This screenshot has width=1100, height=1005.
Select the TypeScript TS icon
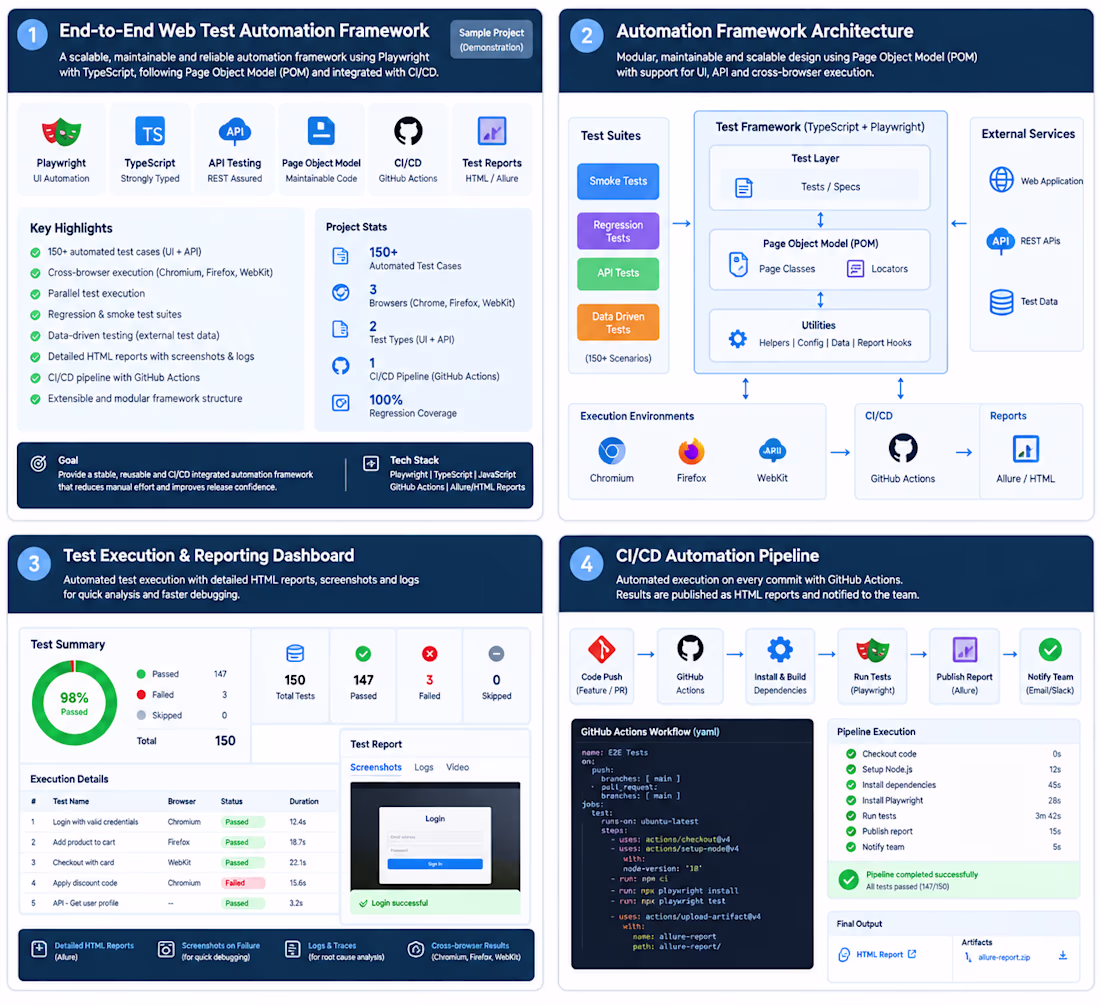[150, 132]
